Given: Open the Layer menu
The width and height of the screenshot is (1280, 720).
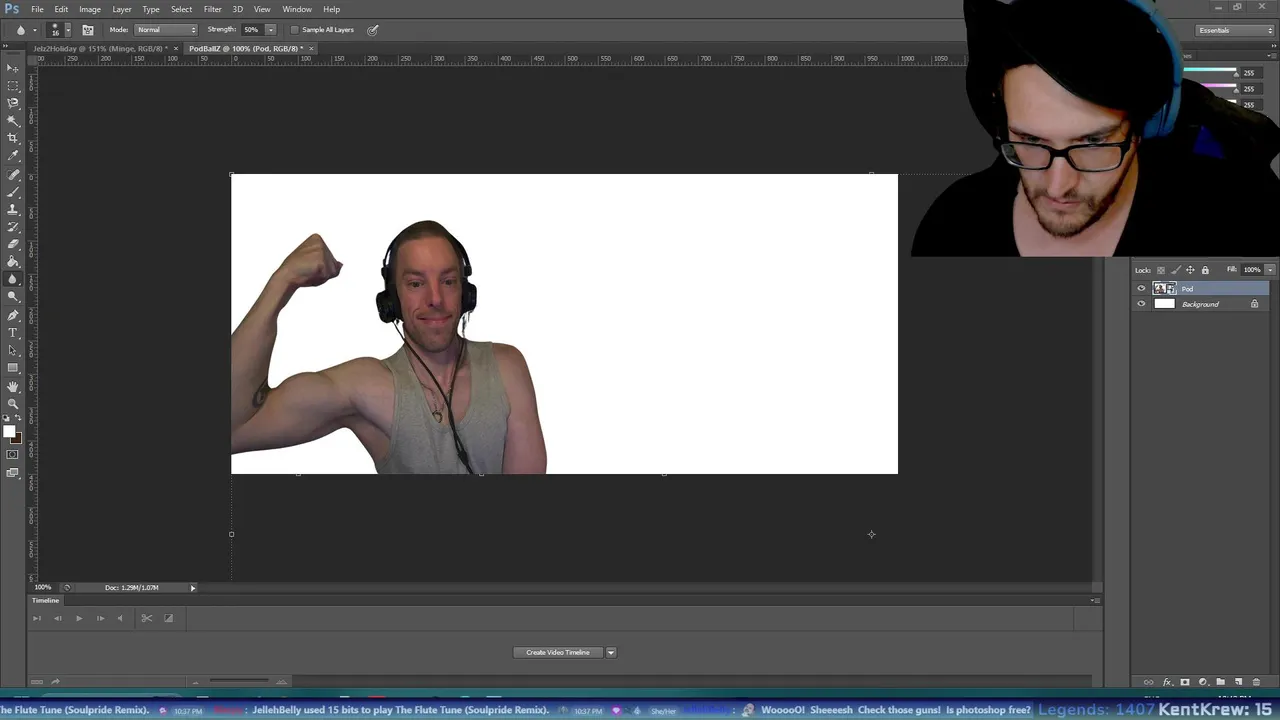Looking at the screenshot, I should click(x=122, y=9).
